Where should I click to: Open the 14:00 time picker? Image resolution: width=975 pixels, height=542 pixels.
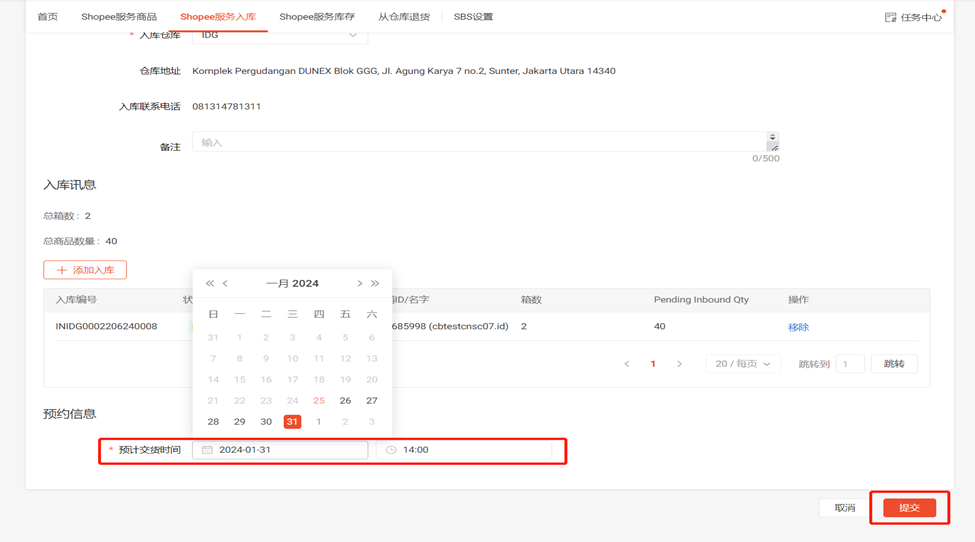tap(470, 450)
